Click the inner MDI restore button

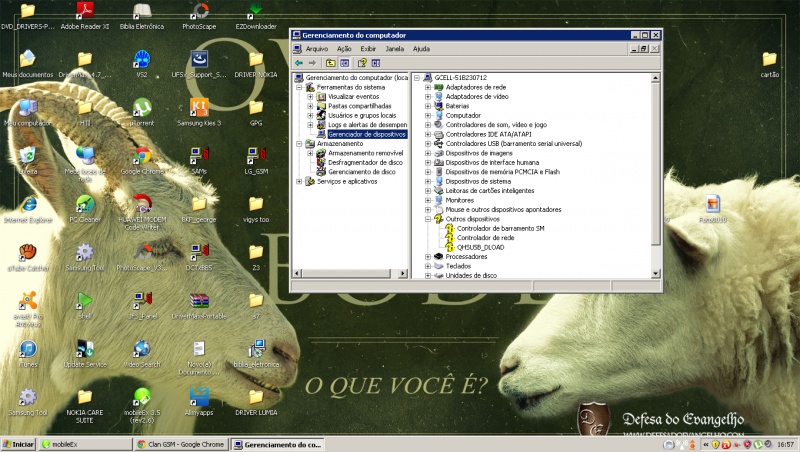pyautogui.click(x=644, y=49)
